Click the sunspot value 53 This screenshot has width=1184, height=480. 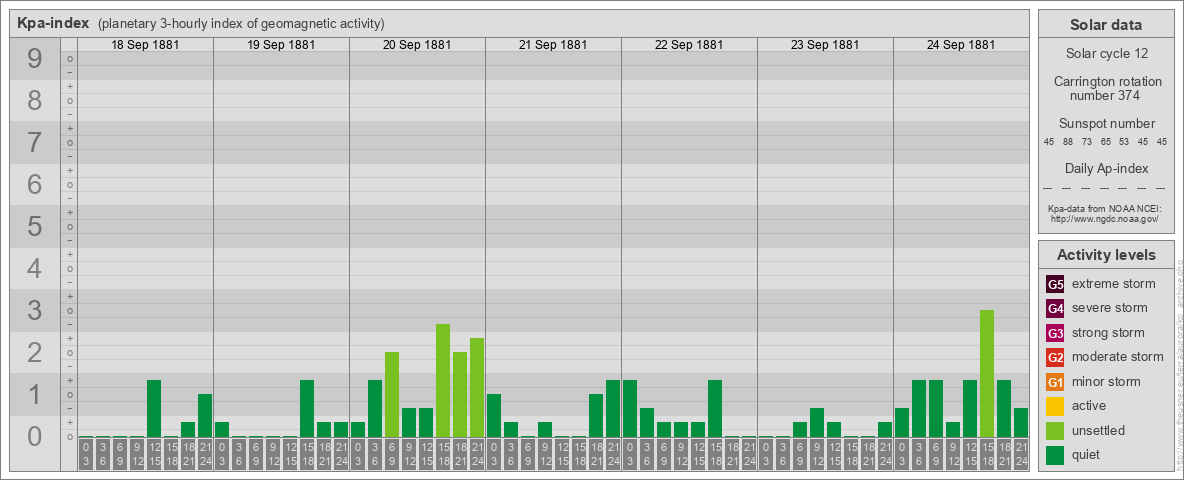click(1124, 142)
